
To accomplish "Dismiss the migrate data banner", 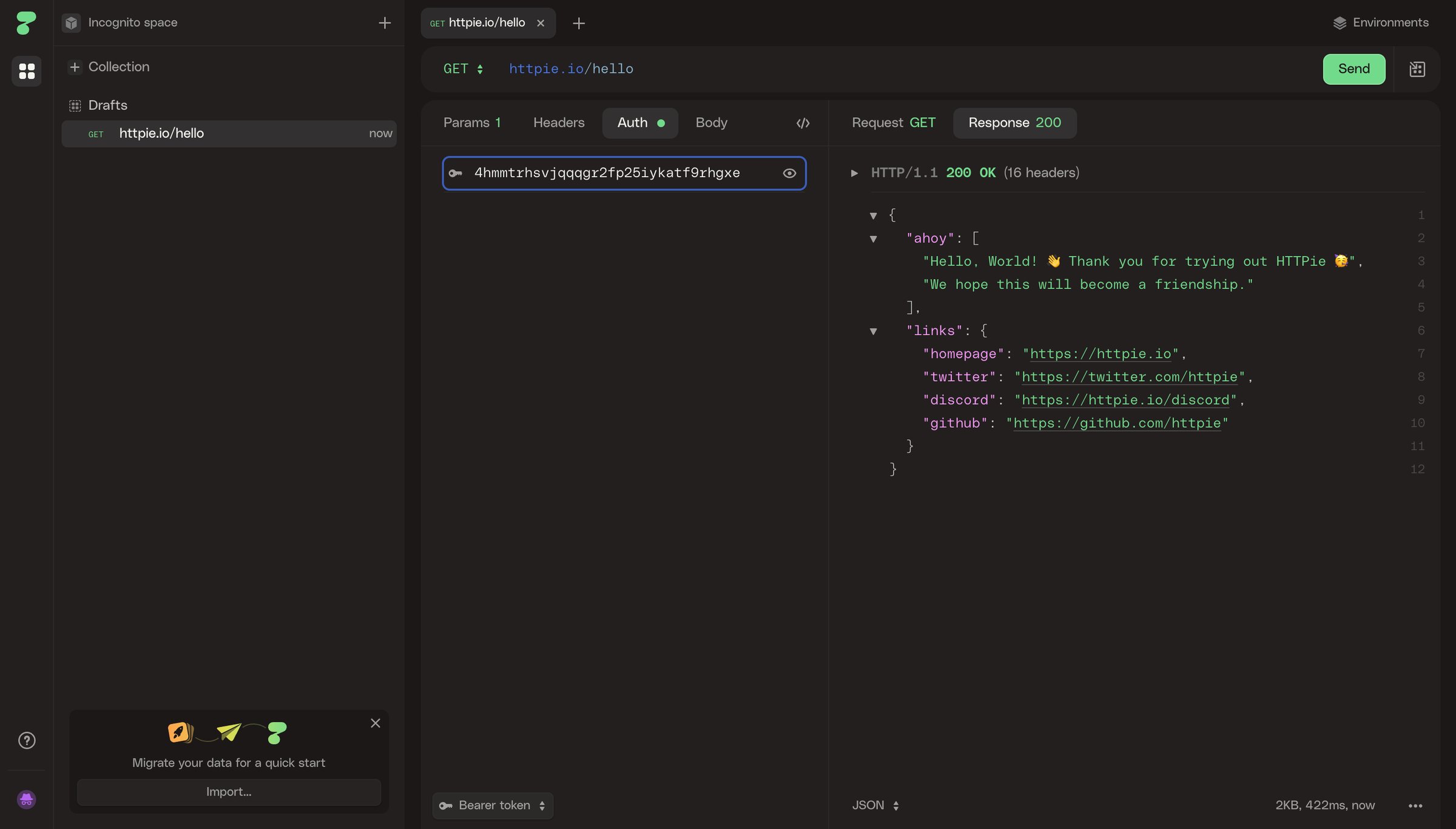I will click(x=376, y=723).
